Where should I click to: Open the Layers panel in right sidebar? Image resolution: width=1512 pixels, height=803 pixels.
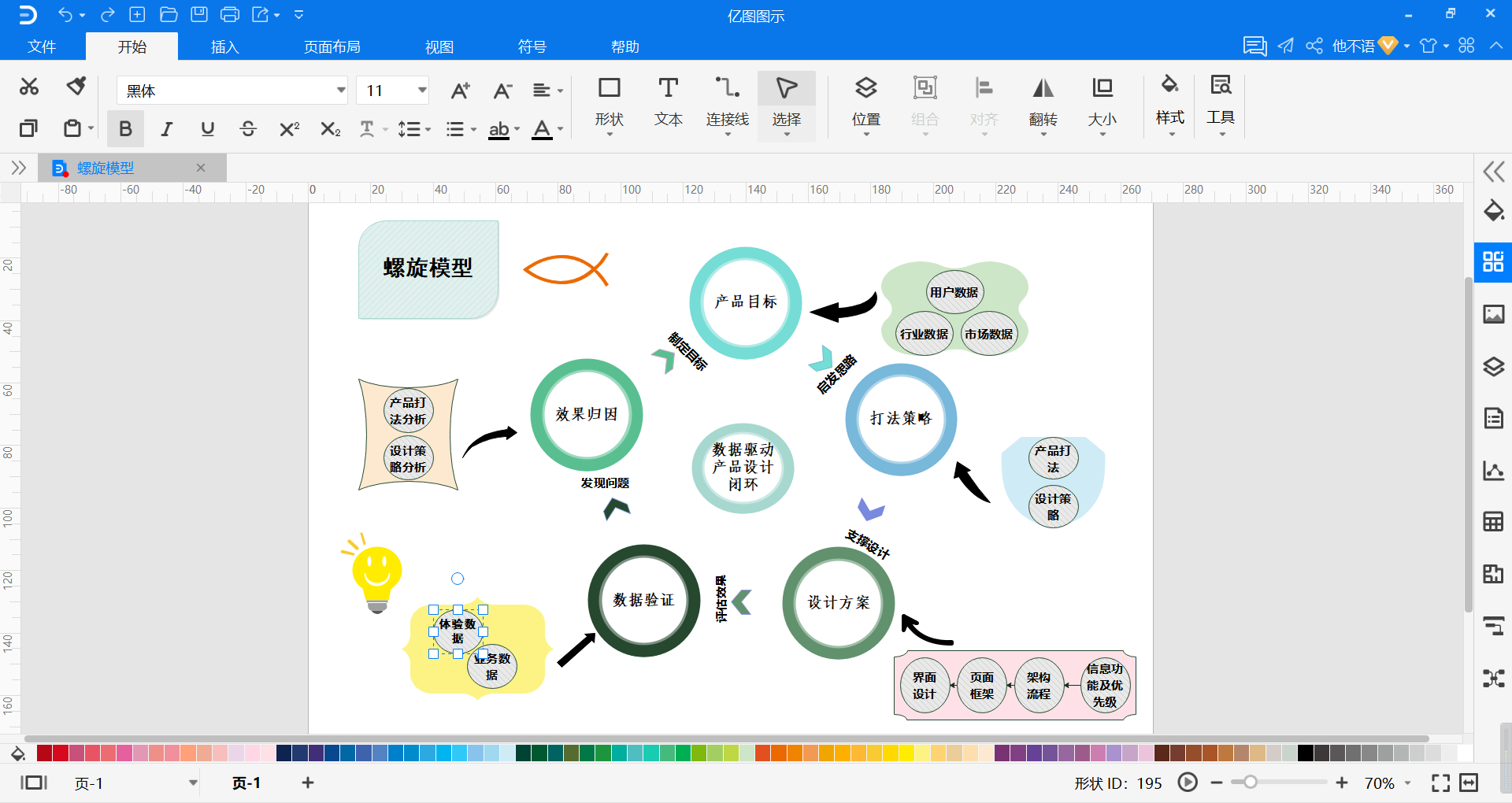pyautogui.click(x=1493, y=366)
